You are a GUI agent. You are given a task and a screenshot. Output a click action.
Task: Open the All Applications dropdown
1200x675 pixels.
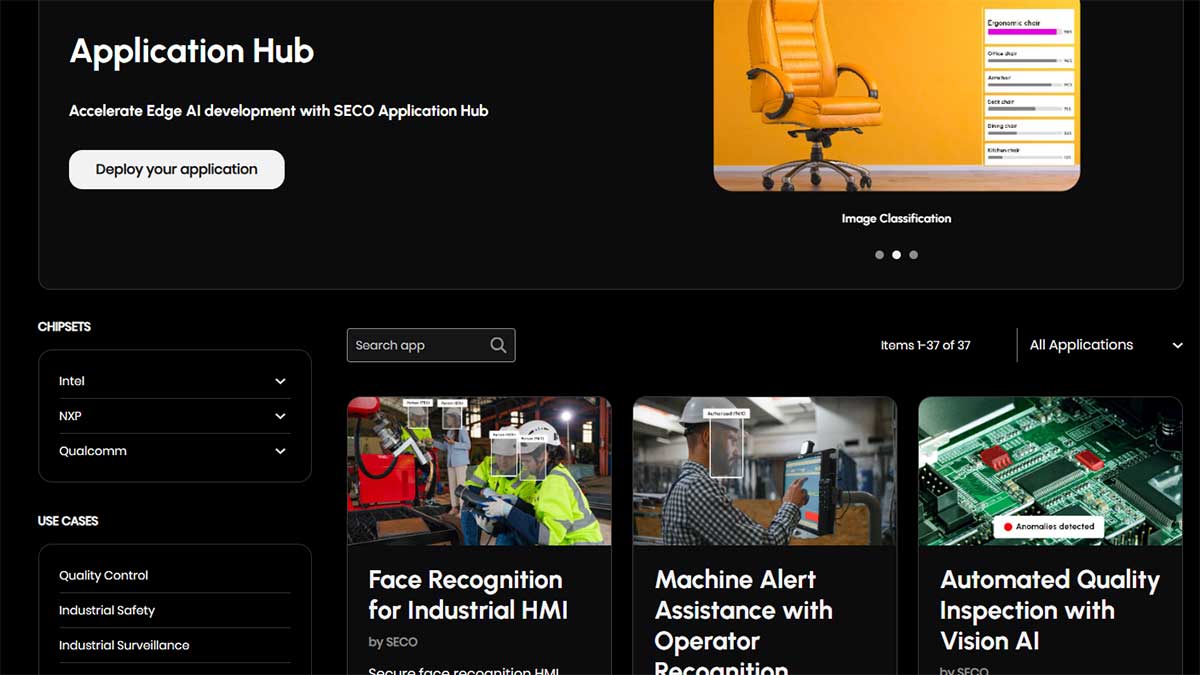[1105, 345]
